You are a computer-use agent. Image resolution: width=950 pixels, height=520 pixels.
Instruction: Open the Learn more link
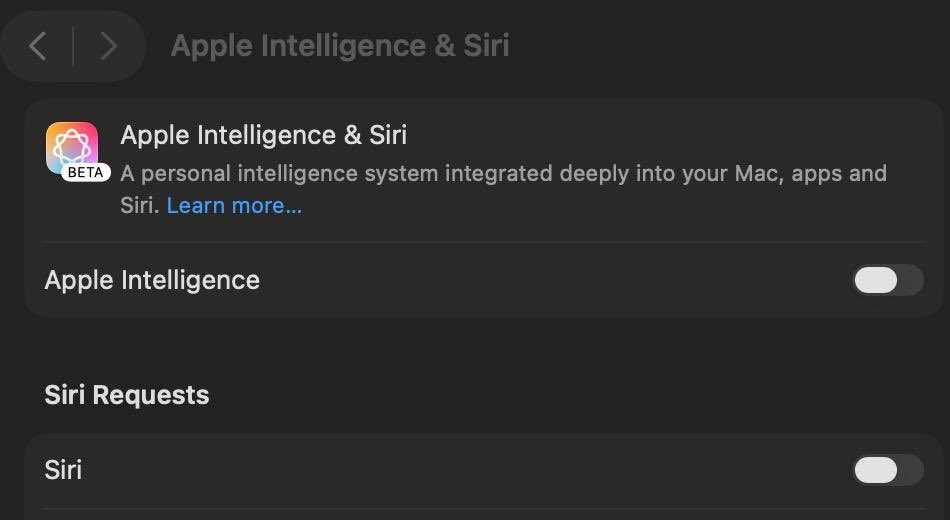[234, 206]
